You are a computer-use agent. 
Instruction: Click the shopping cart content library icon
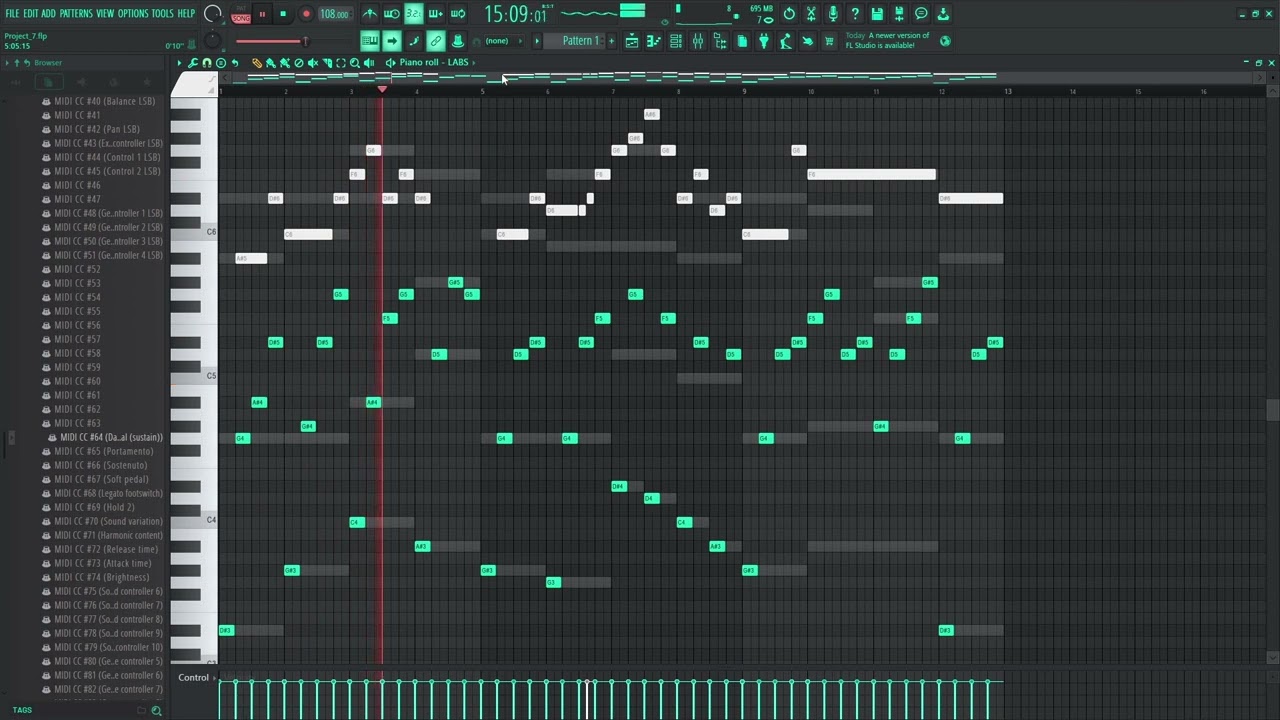(x=829, y=41)
